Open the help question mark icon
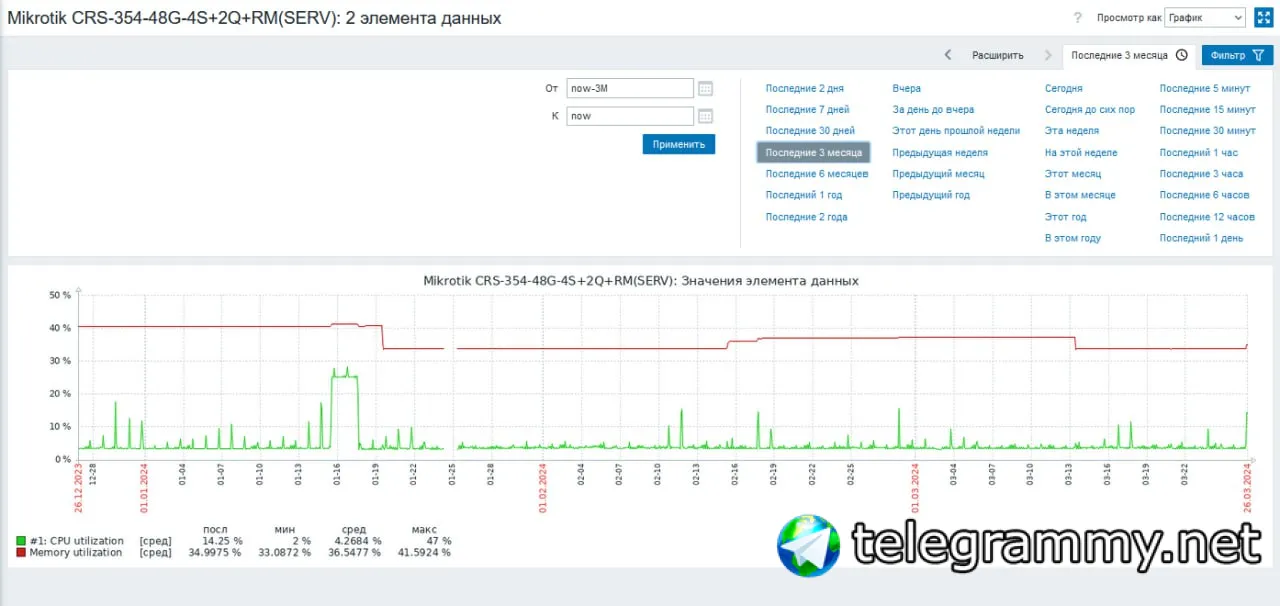This screenshot has height=606, width=1280. coord(1078,18)
